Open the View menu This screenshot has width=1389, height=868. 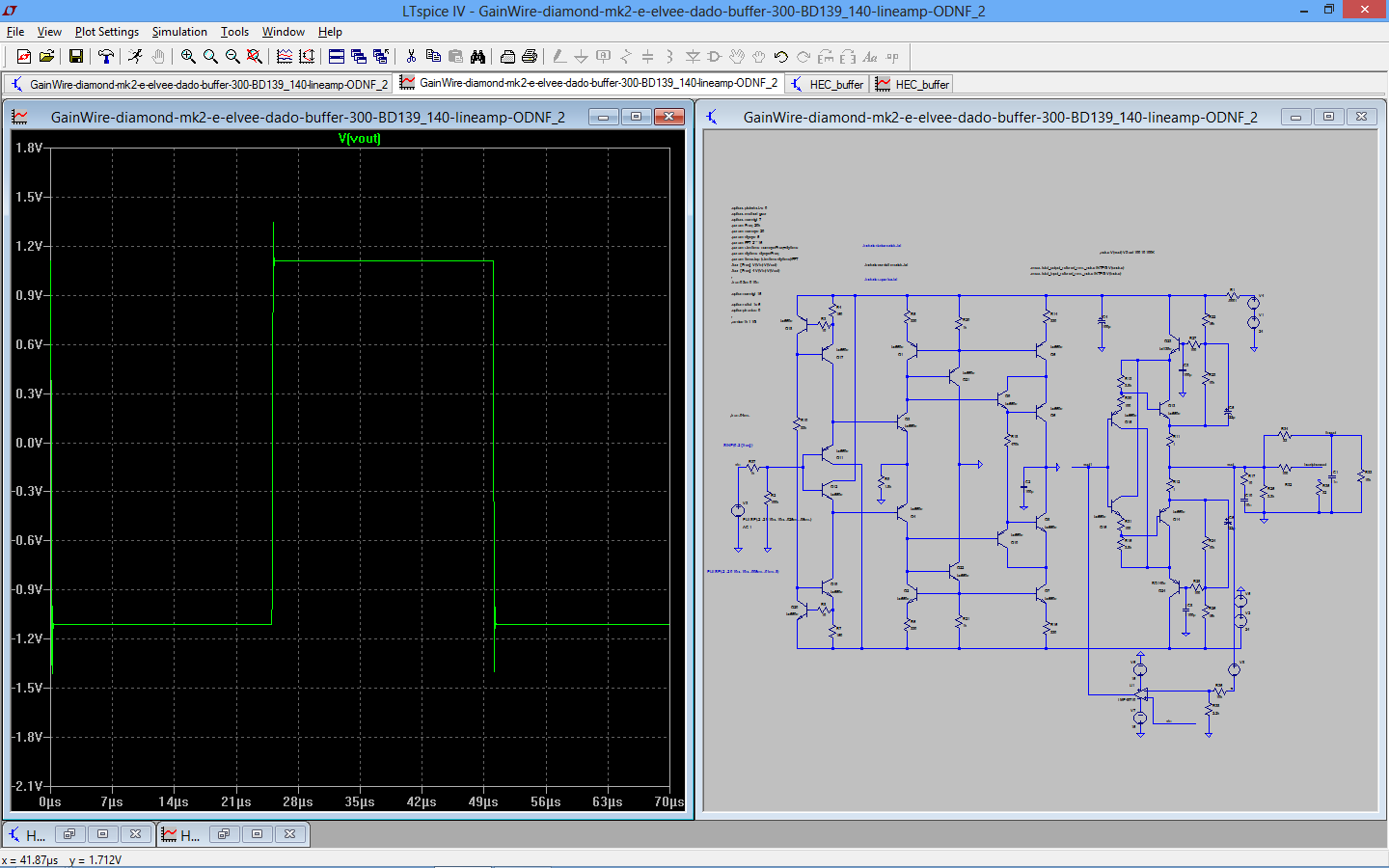click(x=49, y=32)
